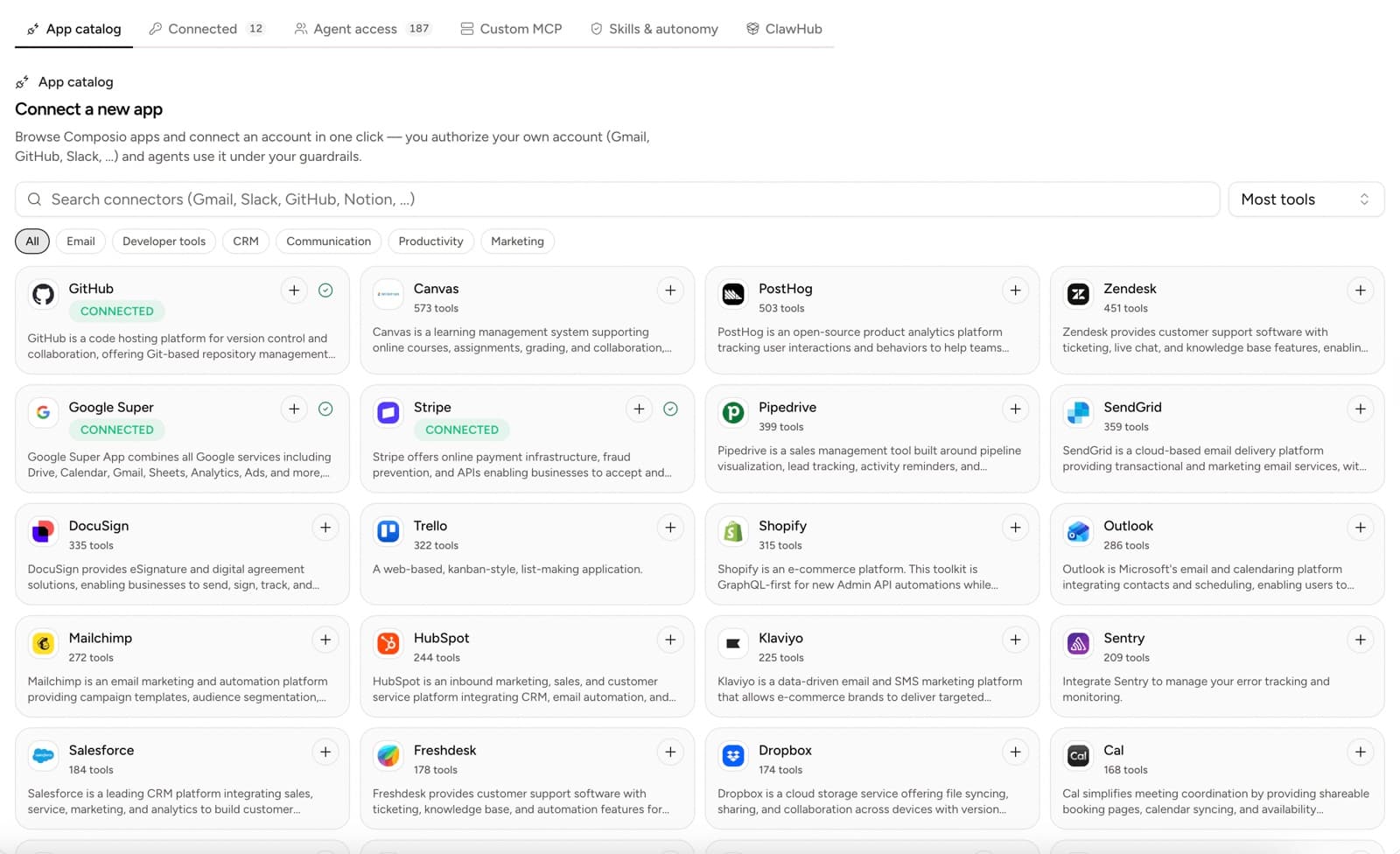1400x854 pixels.
Task: Add the Outlook connector
Action: [1360, 528]
